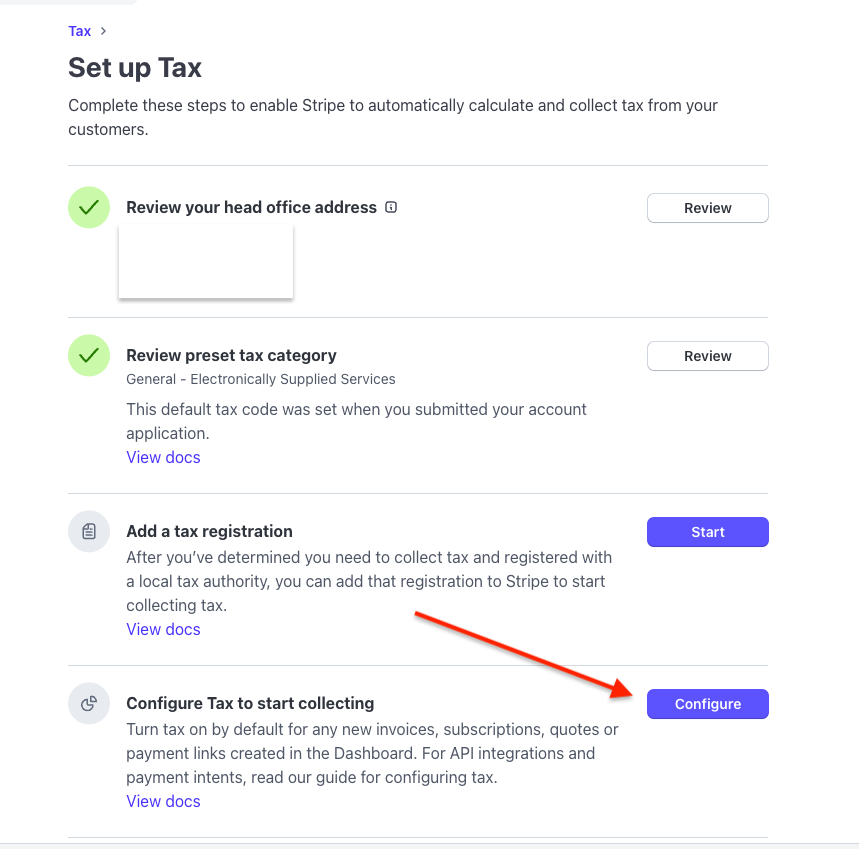Click the General - Electronically Supplied Services label

pyautogui.click(x=261, y=379)
